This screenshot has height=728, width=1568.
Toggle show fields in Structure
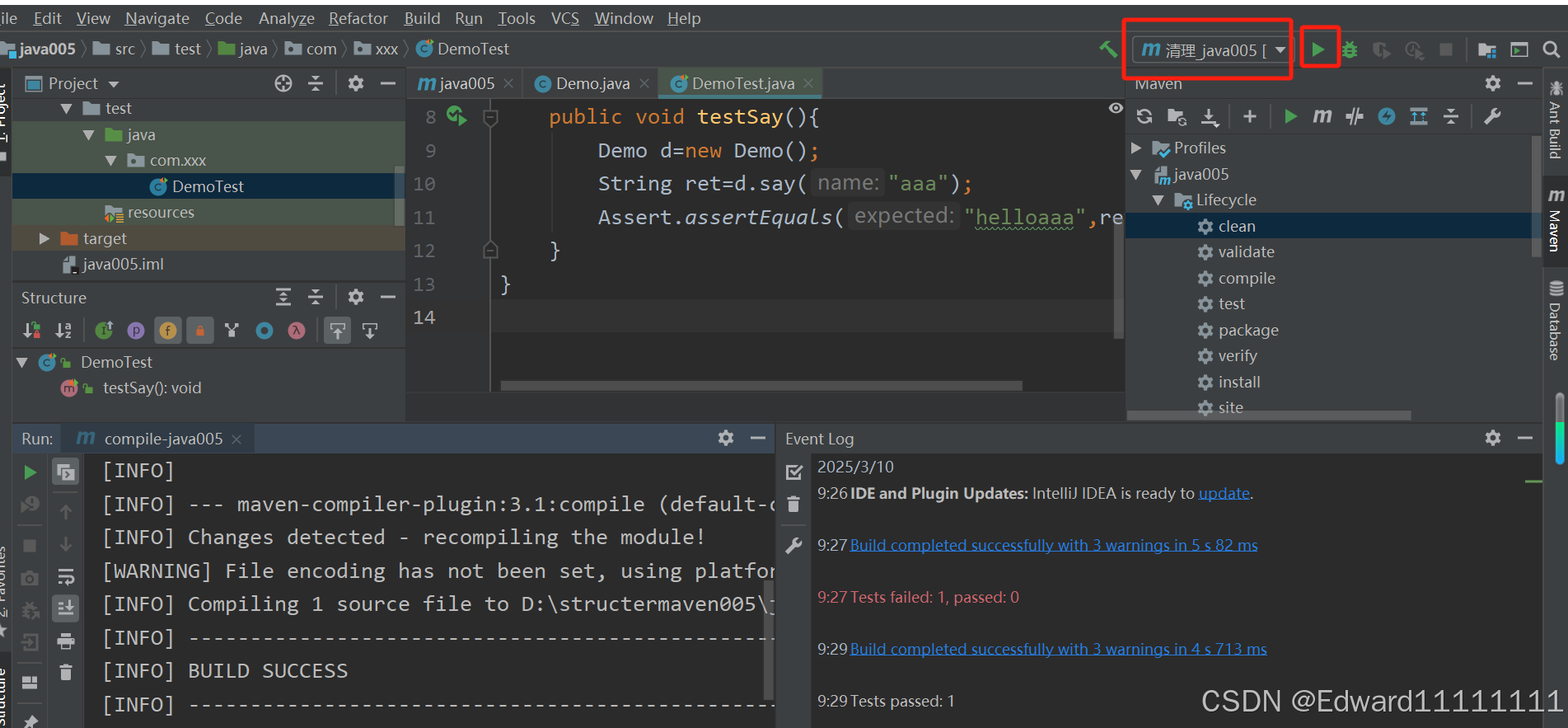tap(168, 331)
